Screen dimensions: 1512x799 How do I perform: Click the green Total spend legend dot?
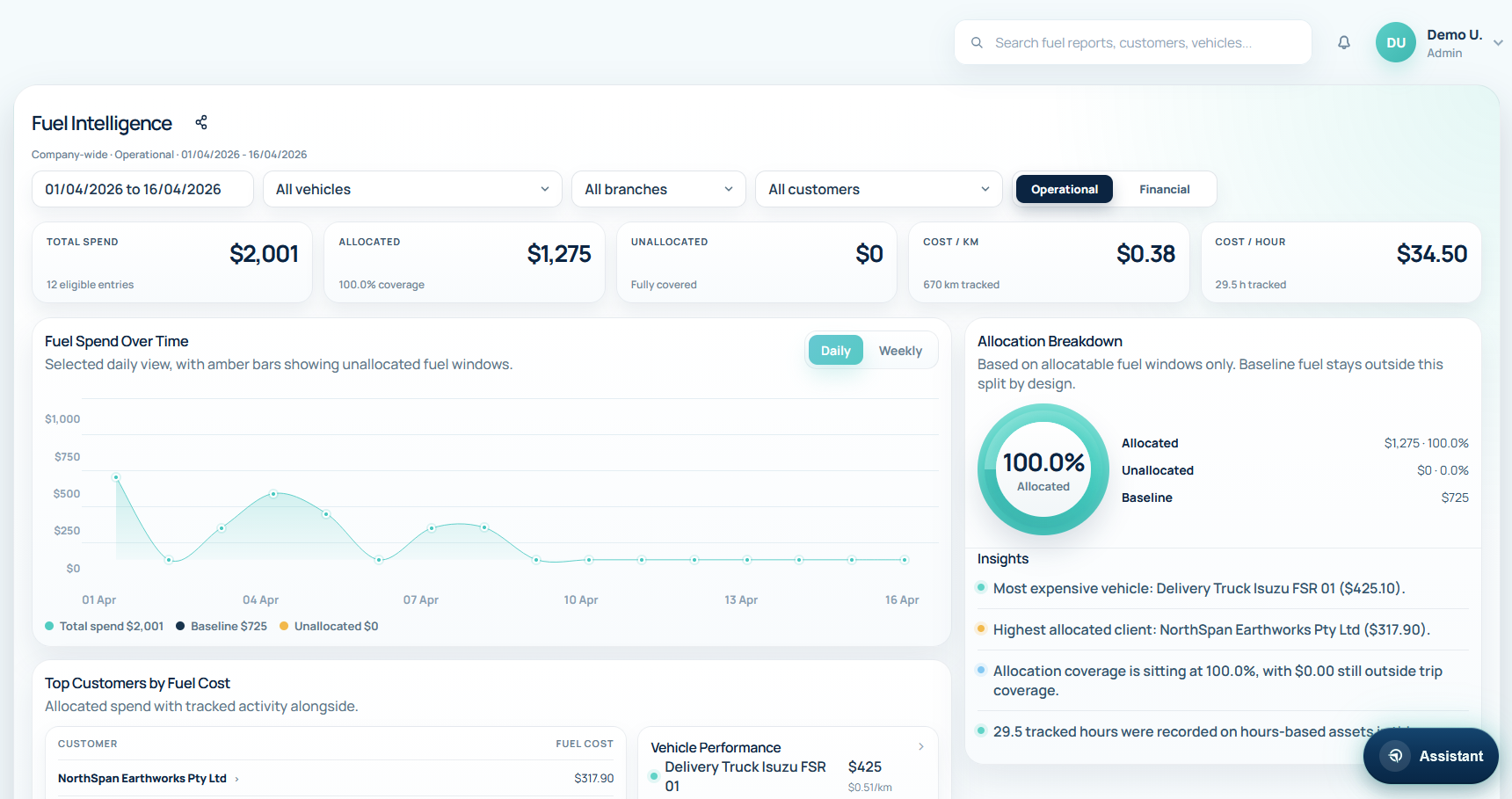click(48, 626)
